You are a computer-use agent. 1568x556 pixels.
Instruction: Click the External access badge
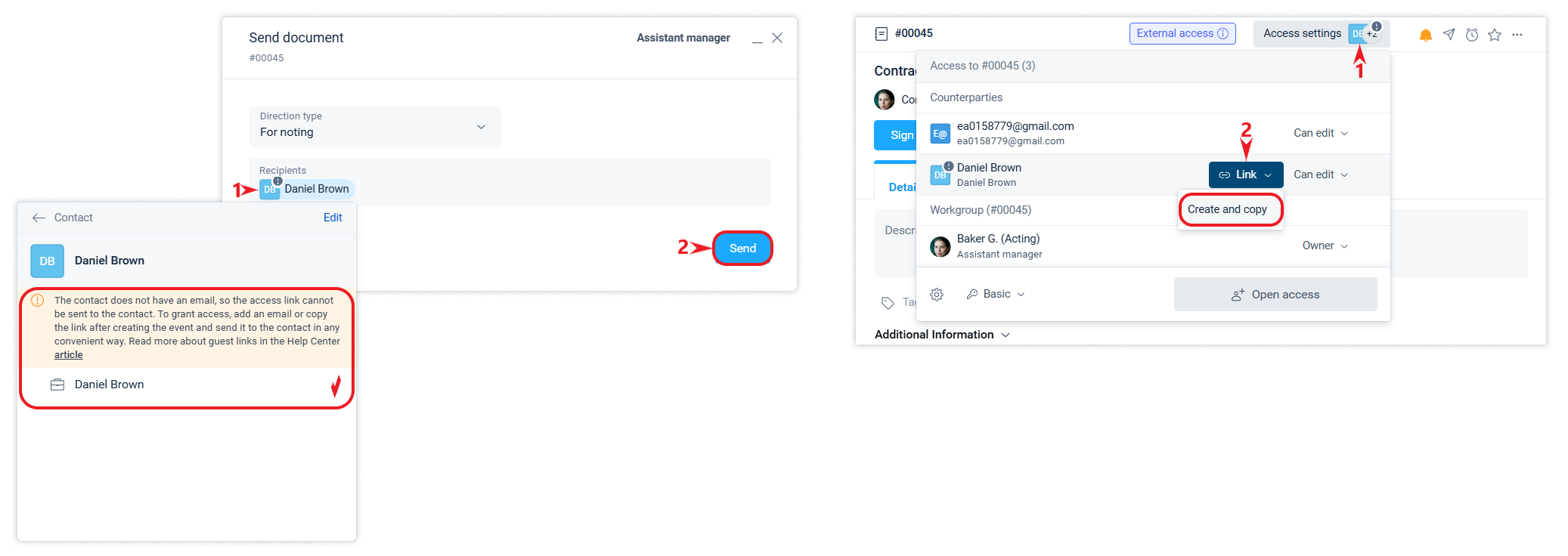1182,33
